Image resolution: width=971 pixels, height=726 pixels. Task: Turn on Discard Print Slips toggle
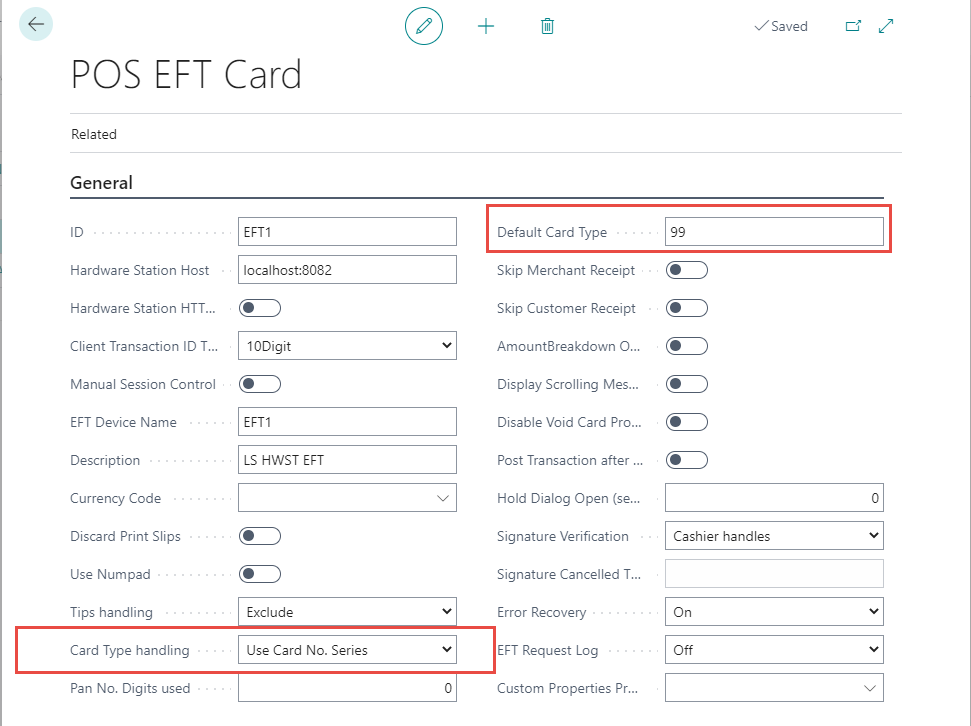tap(260, 536)
